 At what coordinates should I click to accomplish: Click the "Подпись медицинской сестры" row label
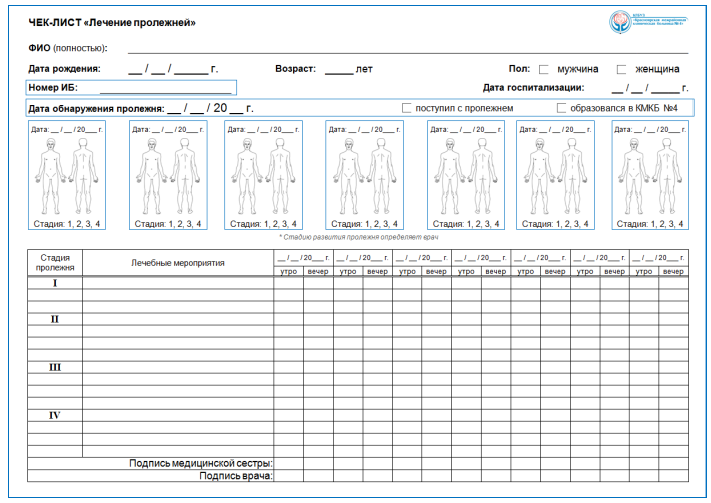point(201,463)
